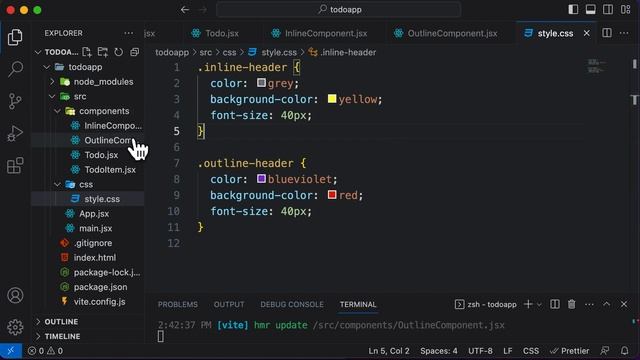This screenshot has width=640, height=360.
Task: Toggle the primary side bar visibility
Action: (573, 9)
